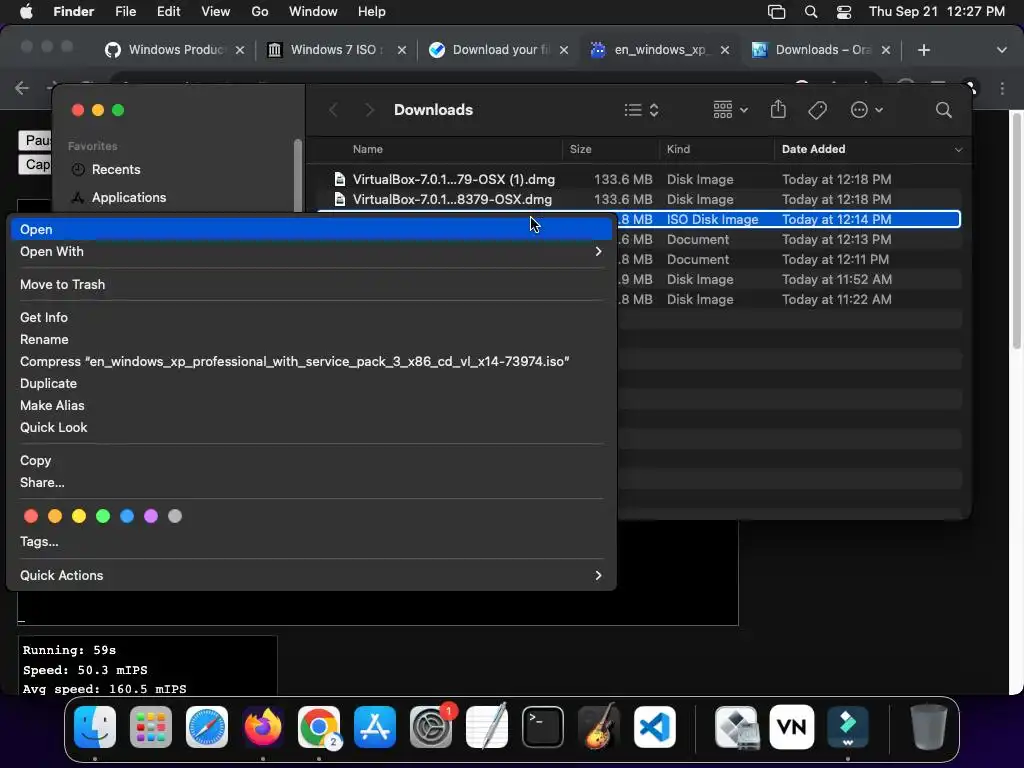This screenshot has height=768, width=1024.
Task: Open Chrome tab search dropdown
Action: click(x=1002, y=50)
